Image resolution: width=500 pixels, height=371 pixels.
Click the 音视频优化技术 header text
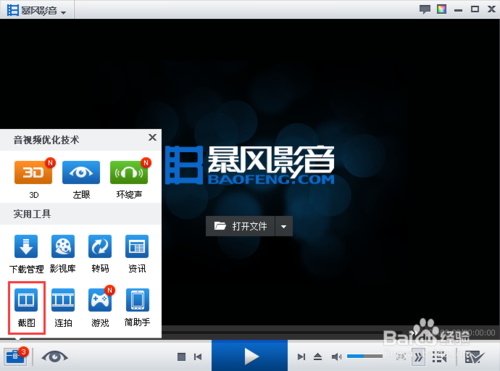point(46,140)
